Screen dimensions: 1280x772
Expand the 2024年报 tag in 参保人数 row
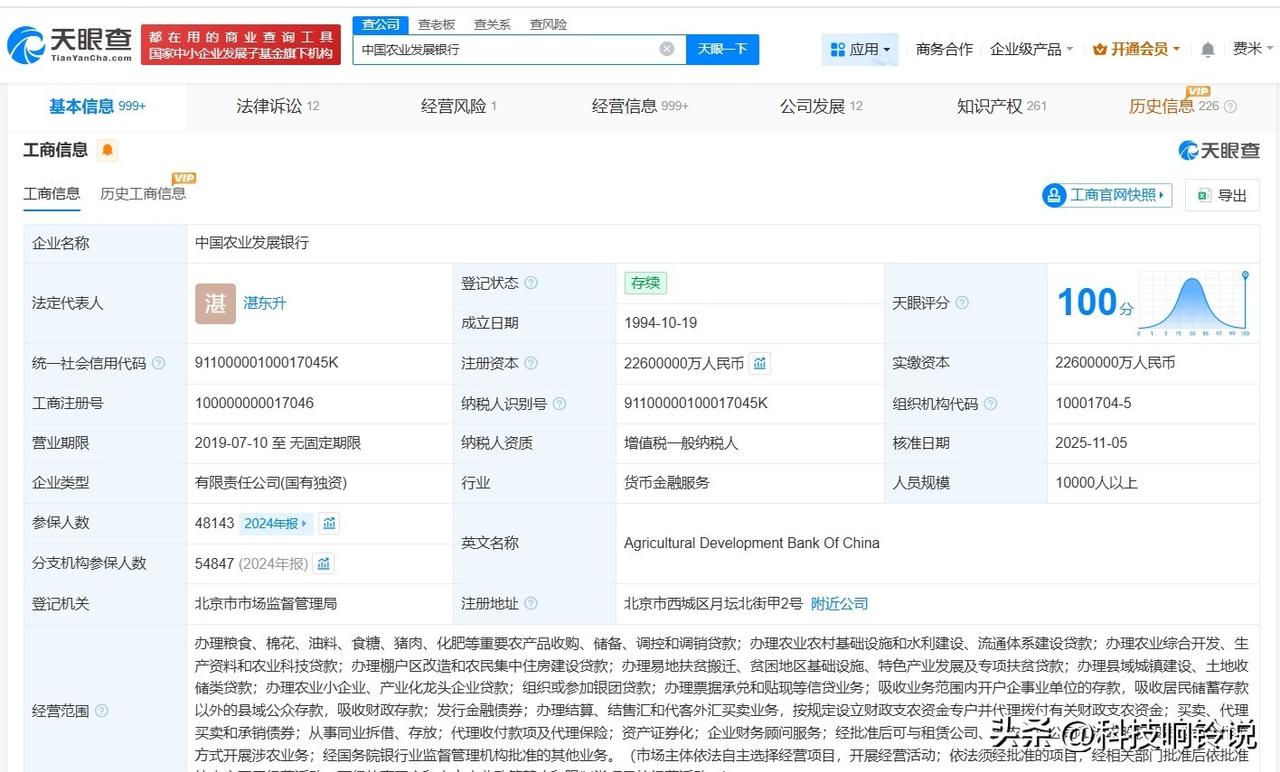click(x=277, y=523)
